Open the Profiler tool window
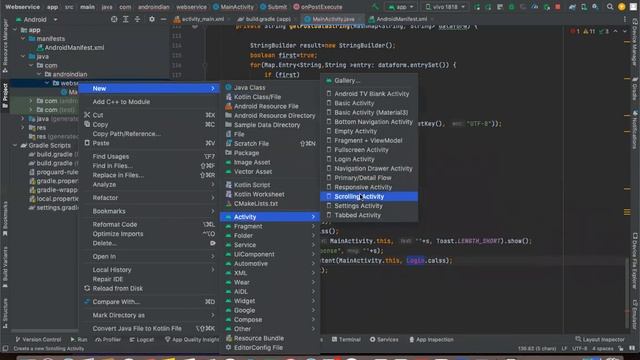Image resolution: width=640 pixels, height=360 pixels. pos(108,340)
